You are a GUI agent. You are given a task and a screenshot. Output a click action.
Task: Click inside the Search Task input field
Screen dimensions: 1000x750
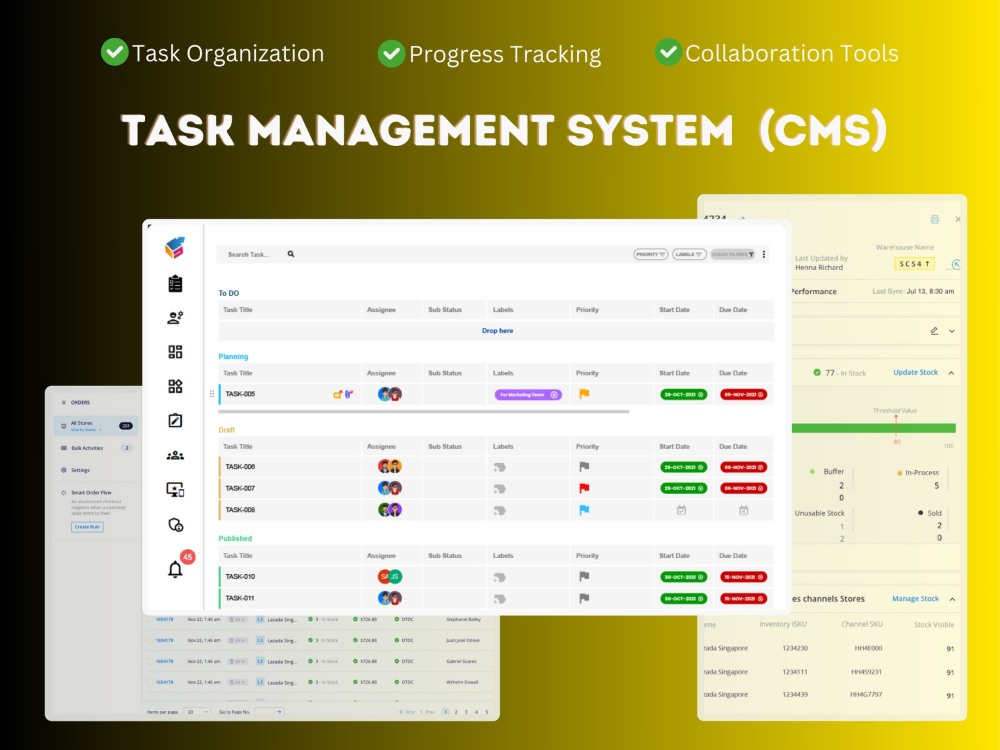(250, 254)
